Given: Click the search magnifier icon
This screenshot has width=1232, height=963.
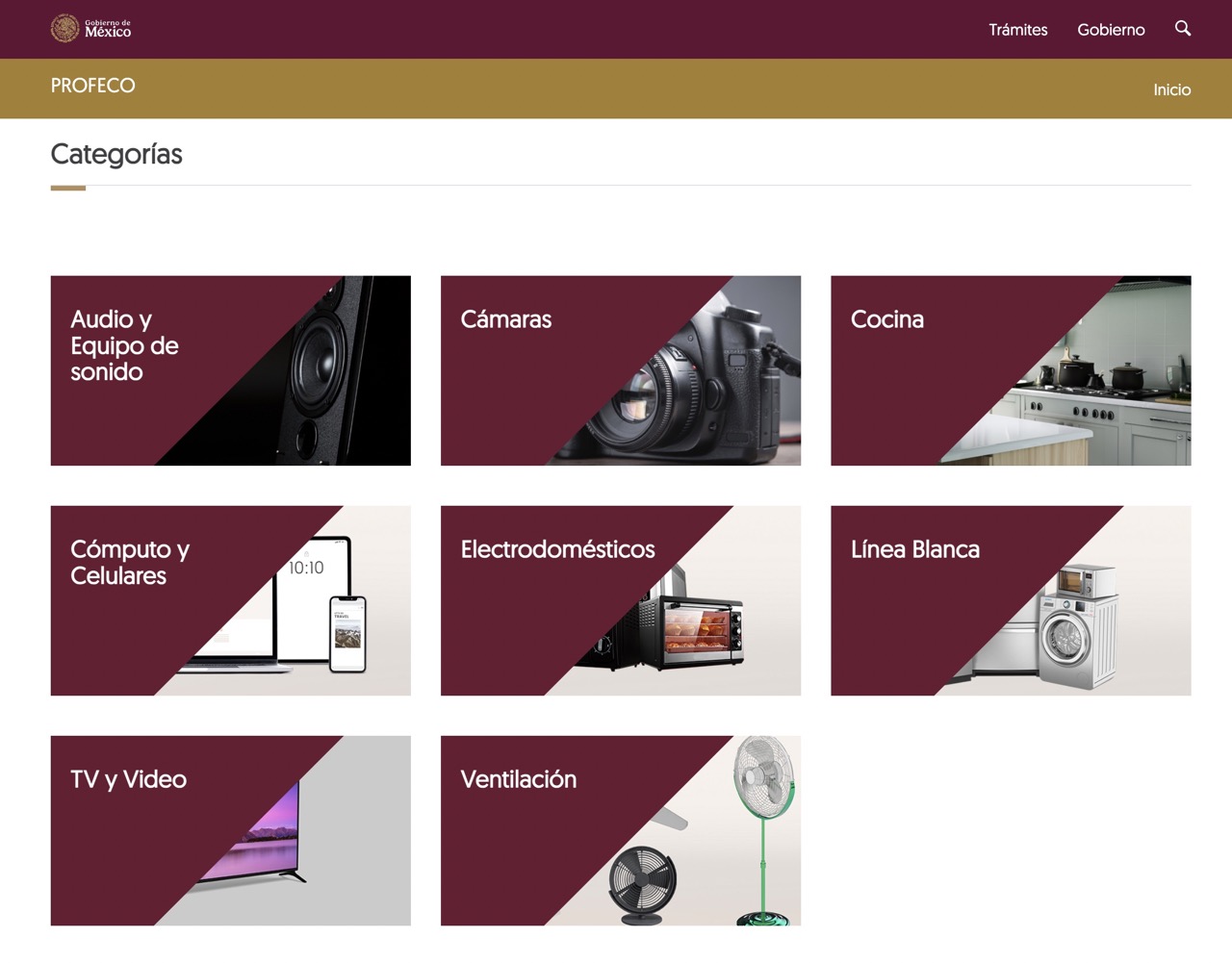Looking at the screenshot, I should pyautogui.click(x=1183, y=29).
